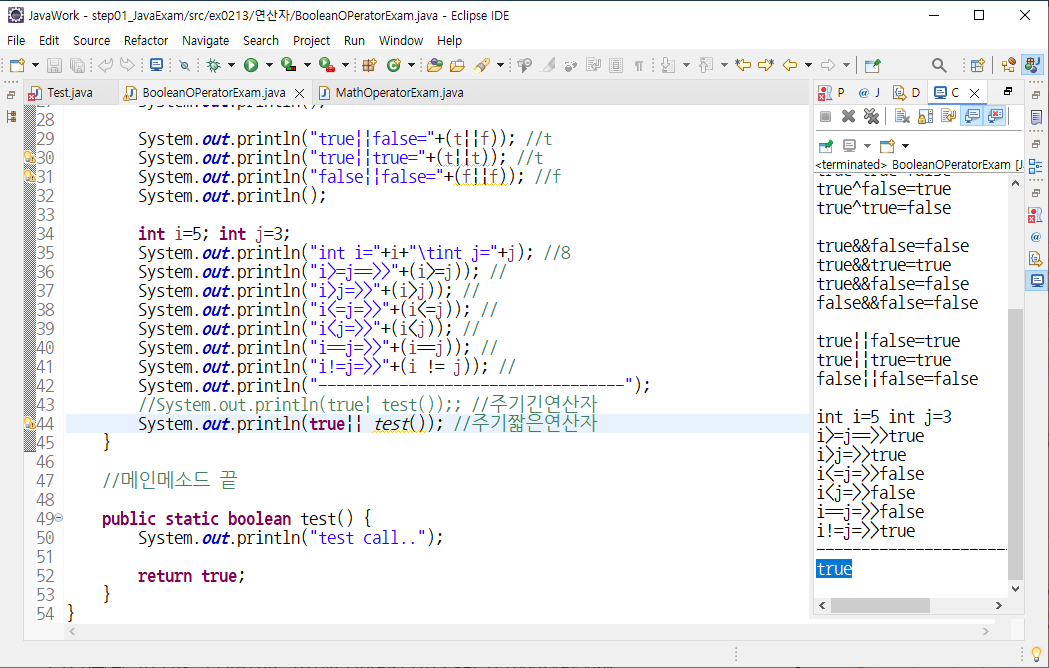Click the Coverage run icon
1049x668 pixels.
point(288,65)
